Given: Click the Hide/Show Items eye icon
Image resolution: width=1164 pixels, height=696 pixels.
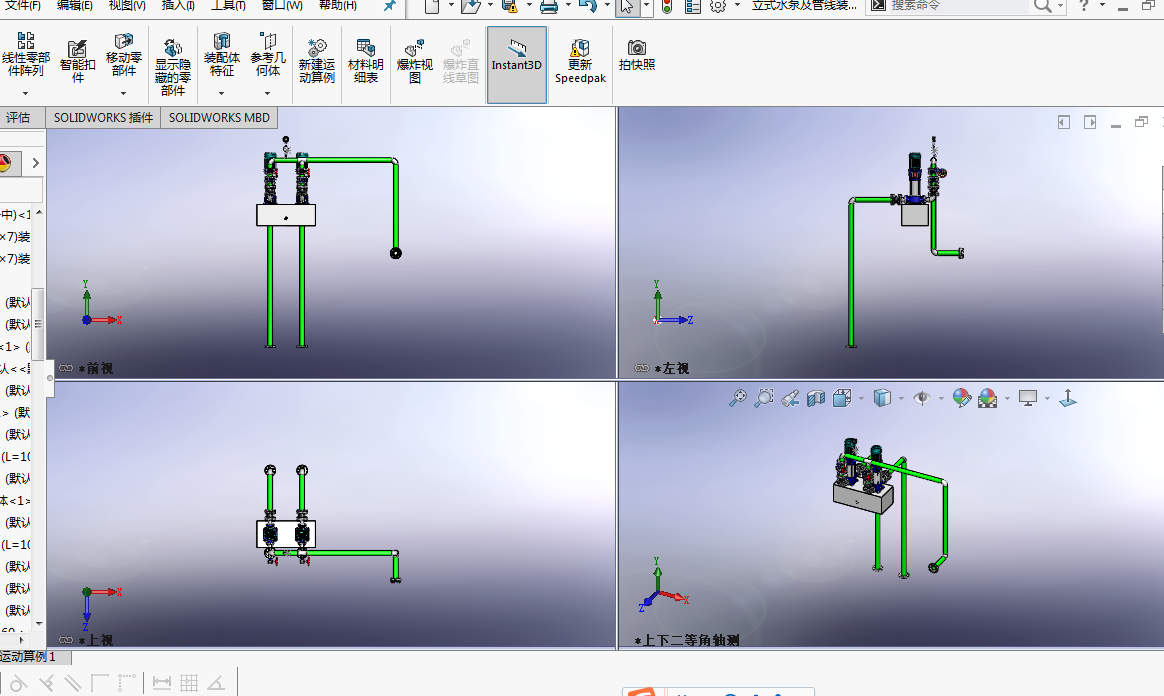Looking at the screenshot, I should [x=922, y=398].
